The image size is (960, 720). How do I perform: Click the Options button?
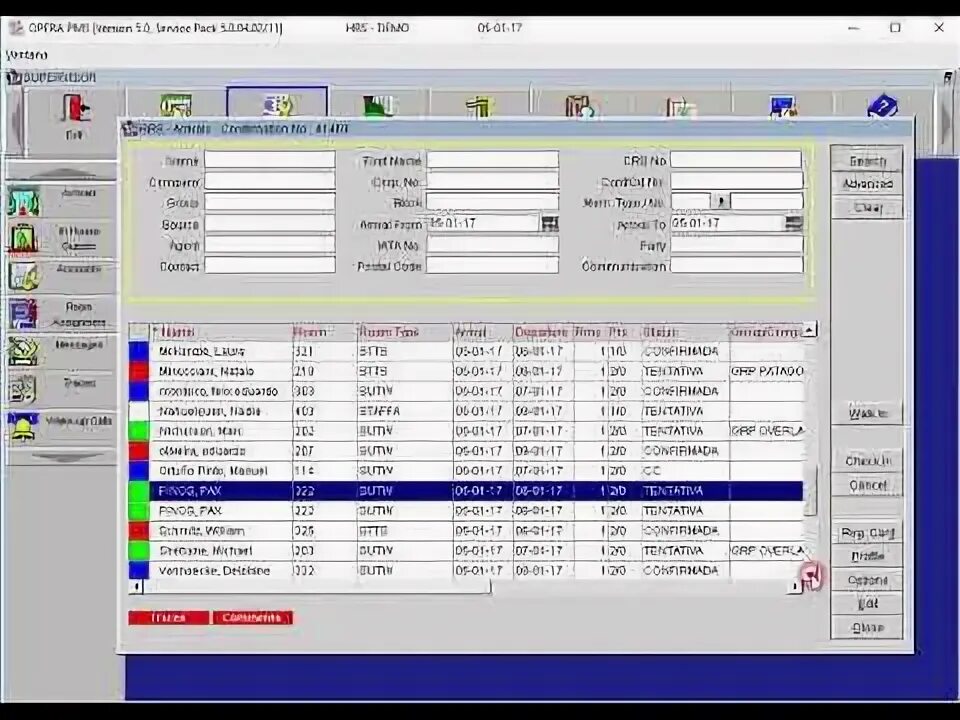point(867,580)
